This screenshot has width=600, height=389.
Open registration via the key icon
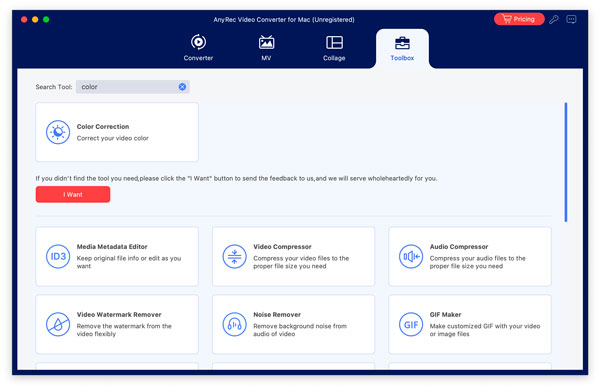554,19
